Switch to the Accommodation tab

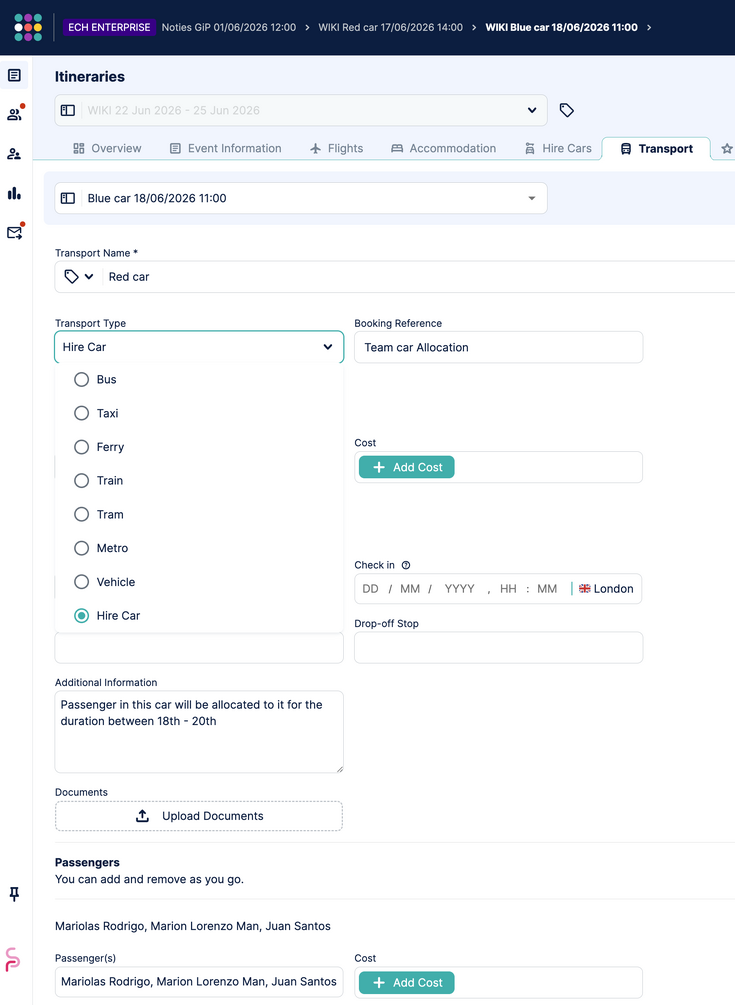pos(443,148)
